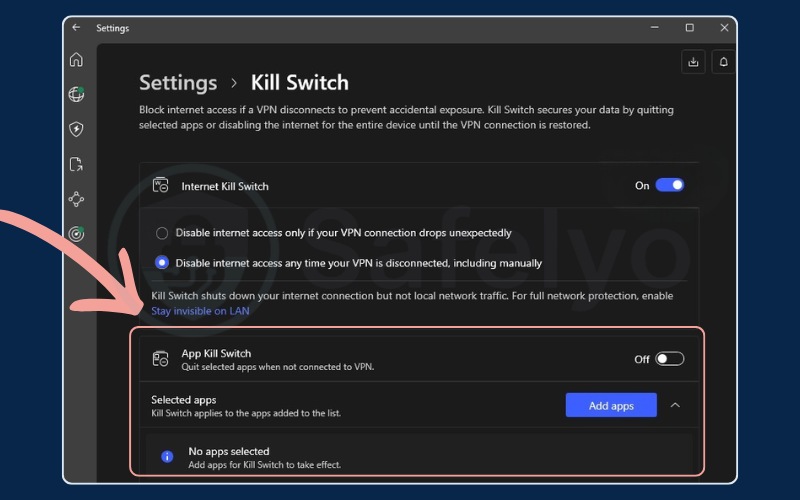Click the blue info icon beside No apps selected

click(167, 457)
